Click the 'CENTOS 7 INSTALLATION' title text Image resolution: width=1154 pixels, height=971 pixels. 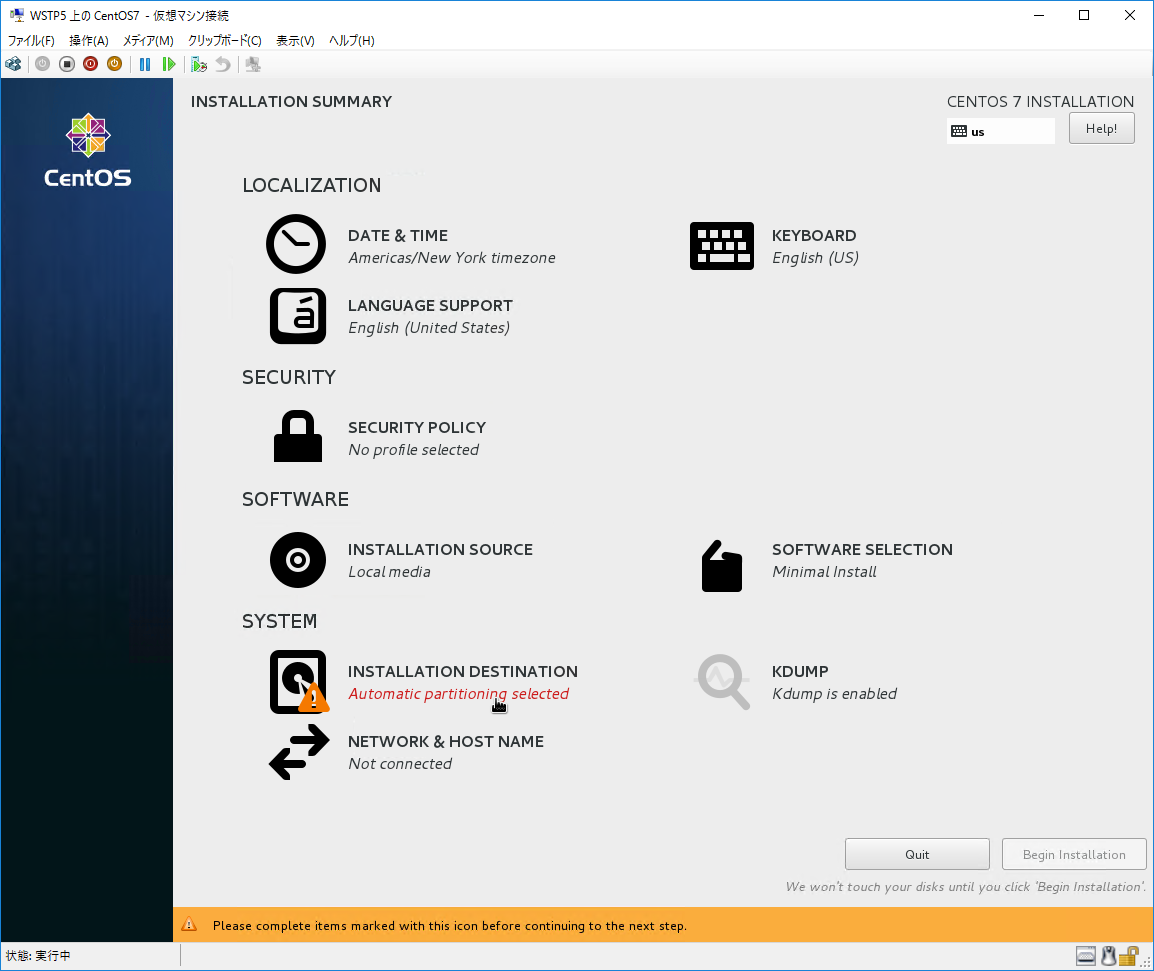[x=1040, y=102]
